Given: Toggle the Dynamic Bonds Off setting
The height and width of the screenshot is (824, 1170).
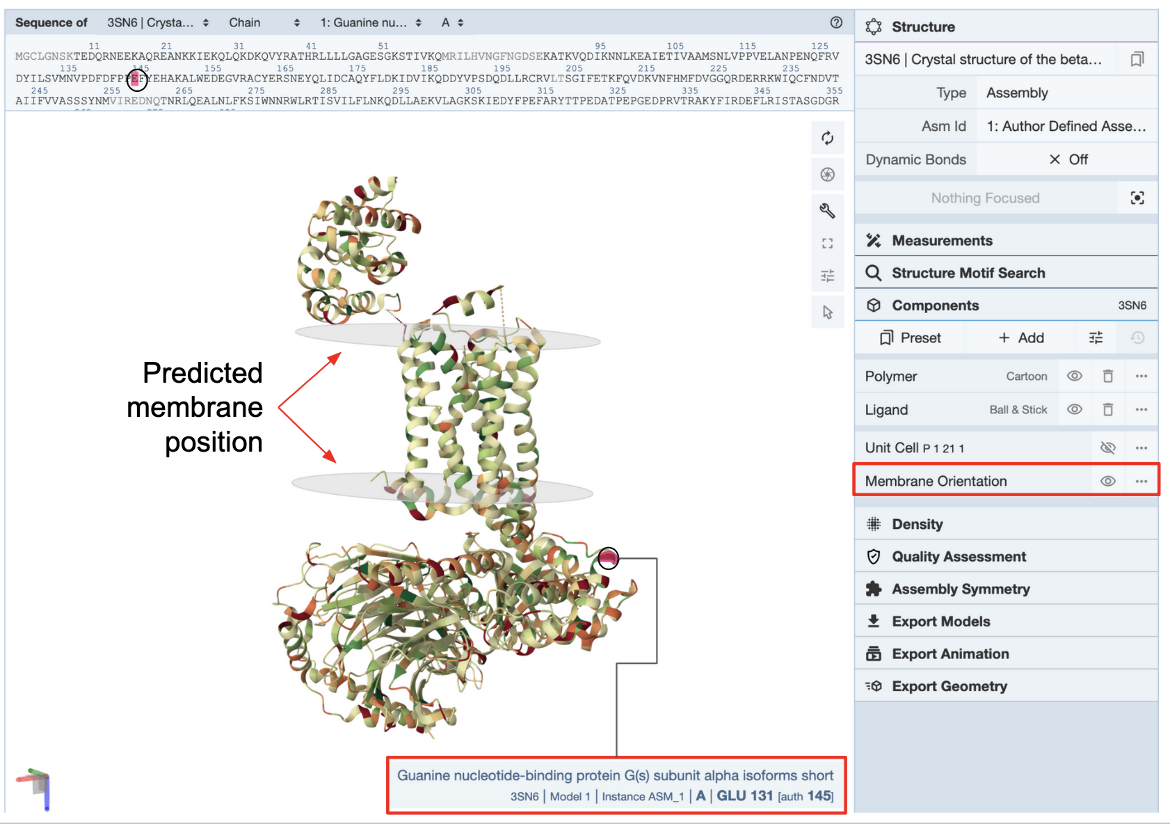Looking at the screenshot, I should click(x=1067, y=159).
